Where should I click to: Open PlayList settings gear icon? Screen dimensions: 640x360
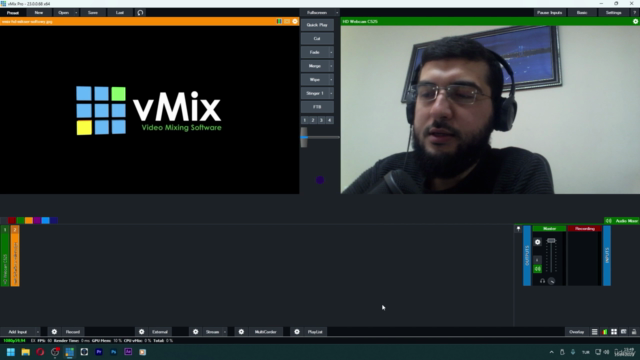(297, 332)
